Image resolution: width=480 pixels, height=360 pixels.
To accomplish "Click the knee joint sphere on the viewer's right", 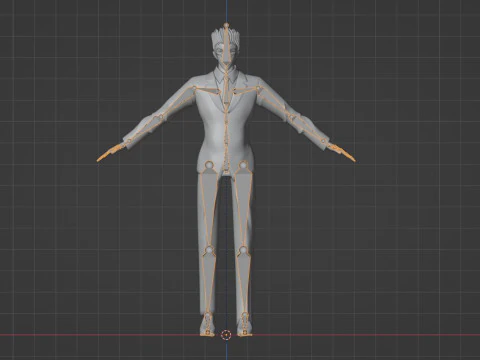I will (243, 249).
